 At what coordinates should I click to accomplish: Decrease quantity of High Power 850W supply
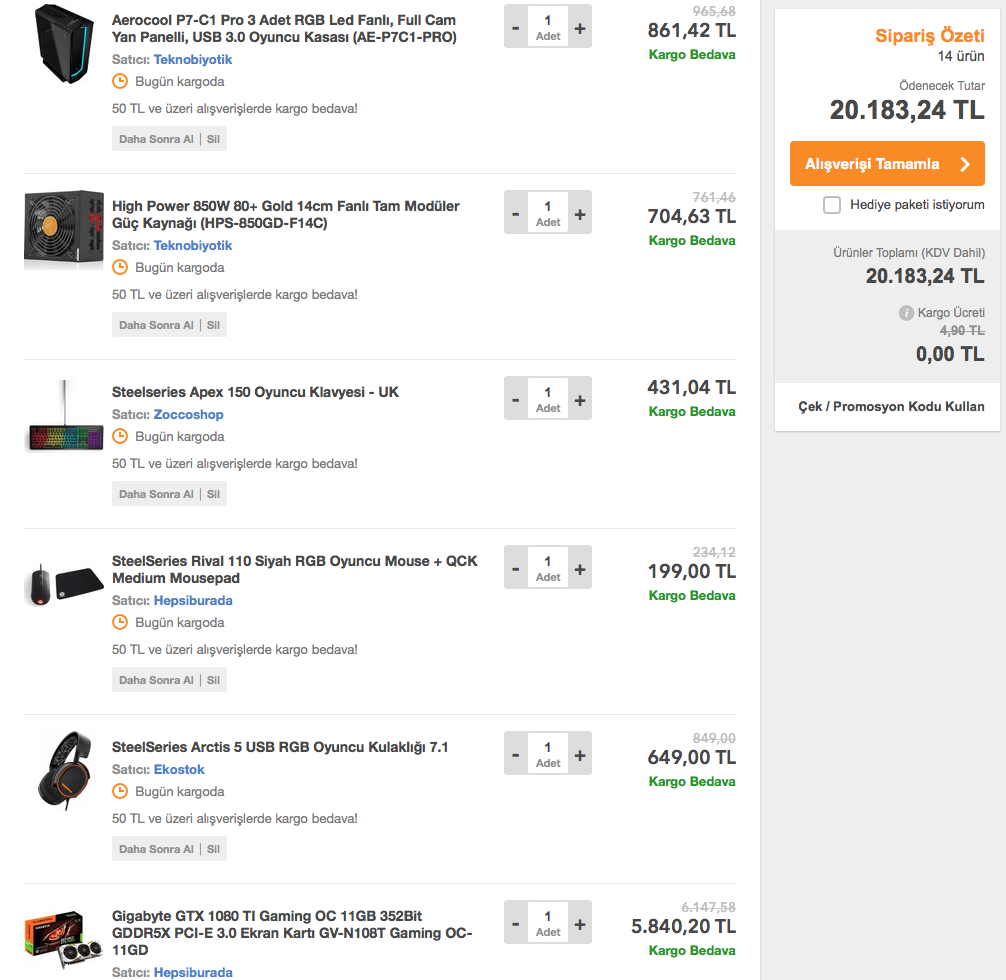516,214
